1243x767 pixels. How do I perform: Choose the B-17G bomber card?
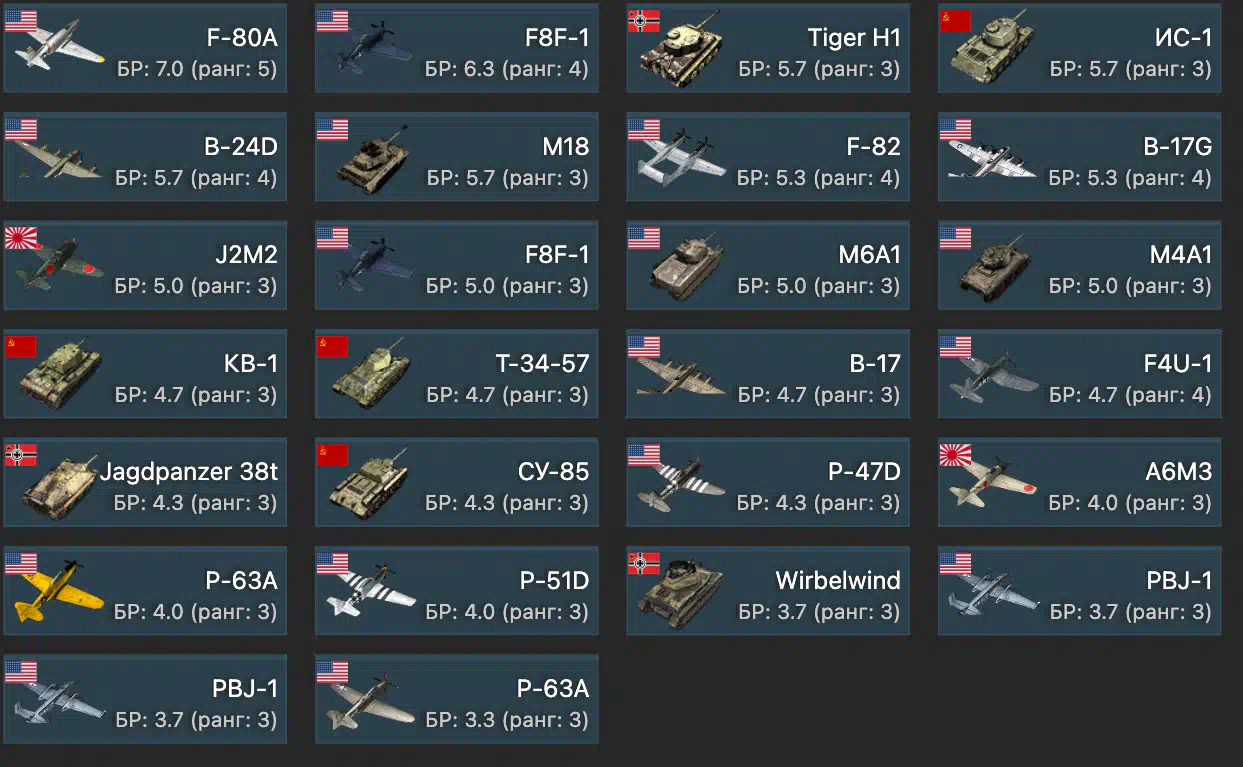[1079, 158]
